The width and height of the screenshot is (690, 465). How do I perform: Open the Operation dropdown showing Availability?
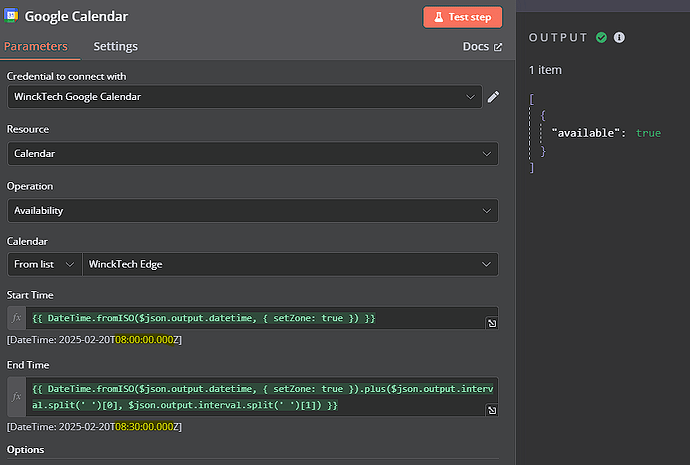click(253, 210)
